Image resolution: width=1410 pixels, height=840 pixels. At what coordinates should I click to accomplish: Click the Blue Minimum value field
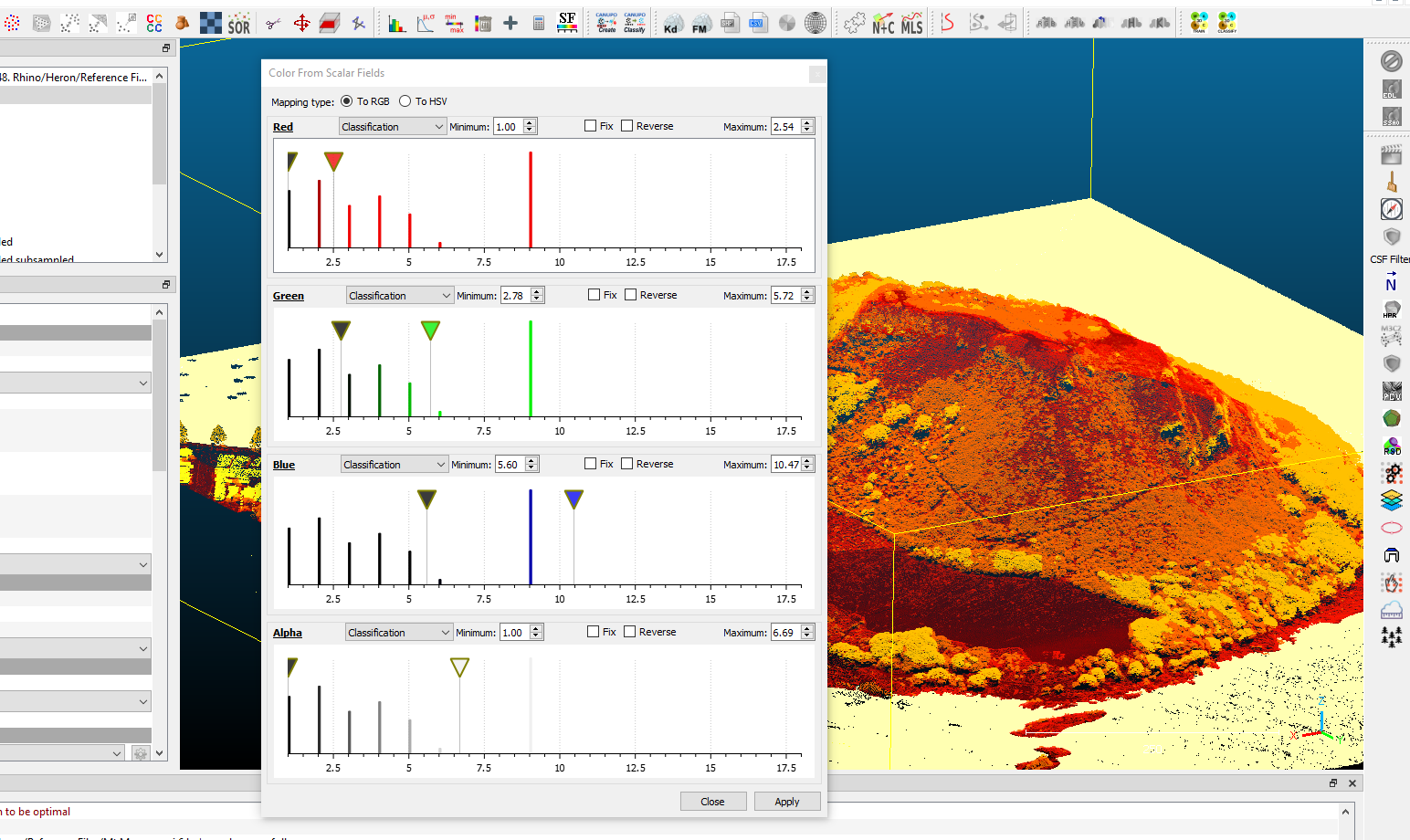509,465
